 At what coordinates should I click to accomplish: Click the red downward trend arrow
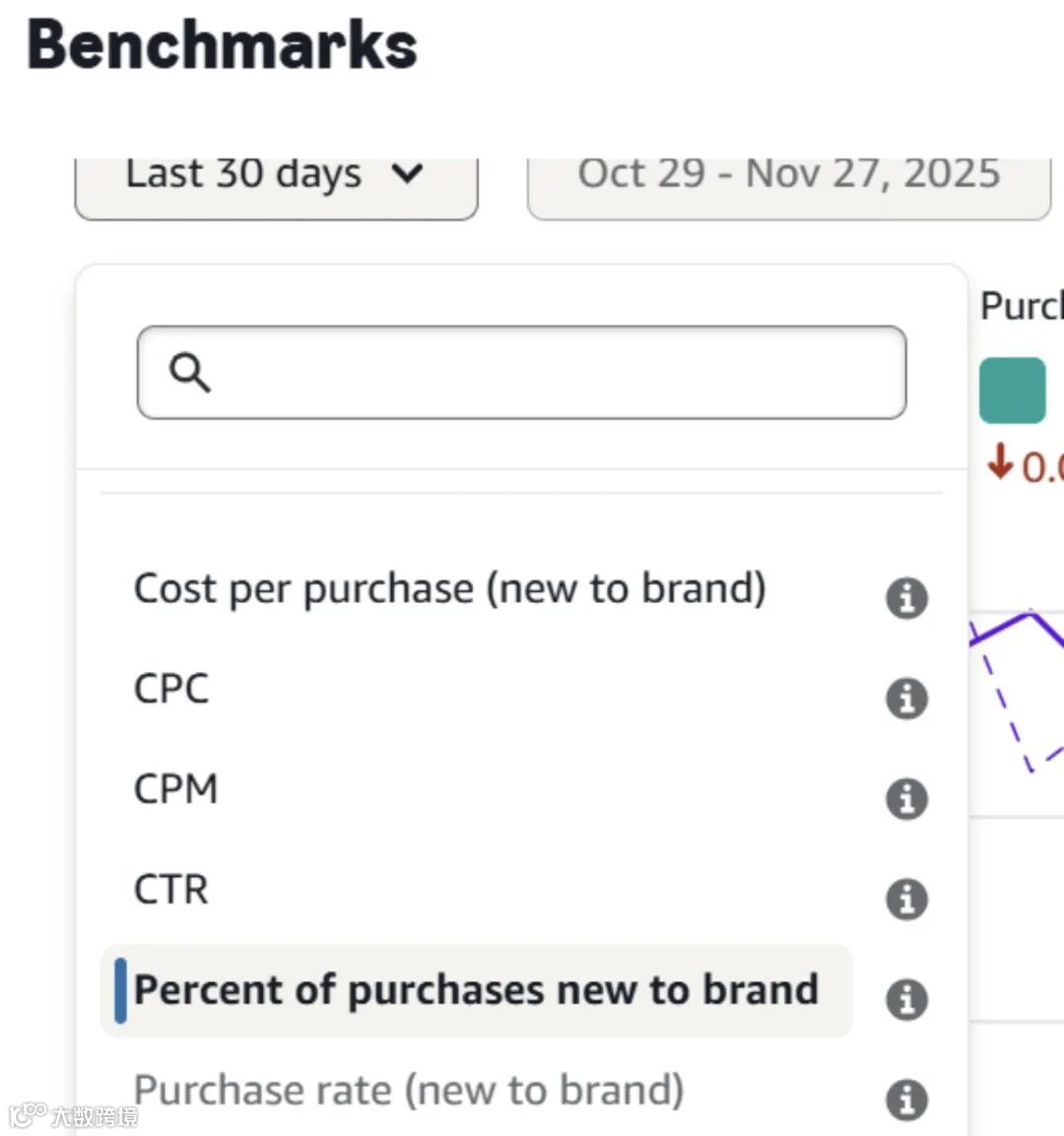click(x=1000, y=462)
